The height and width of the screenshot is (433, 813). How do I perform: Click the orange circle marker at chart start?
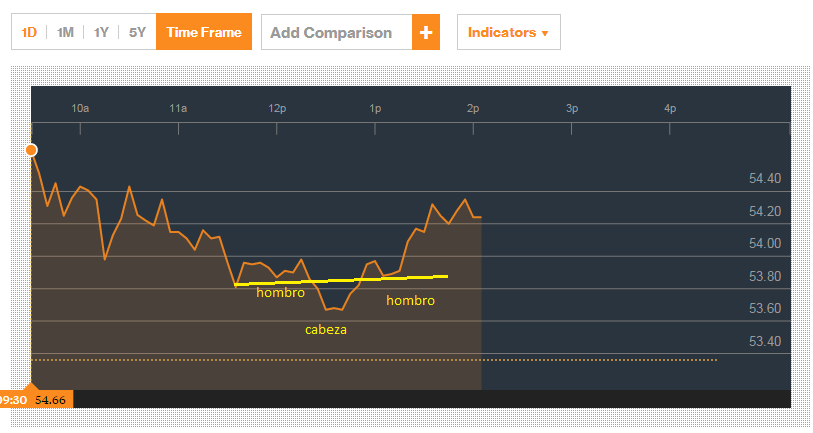tap(31, 150)
